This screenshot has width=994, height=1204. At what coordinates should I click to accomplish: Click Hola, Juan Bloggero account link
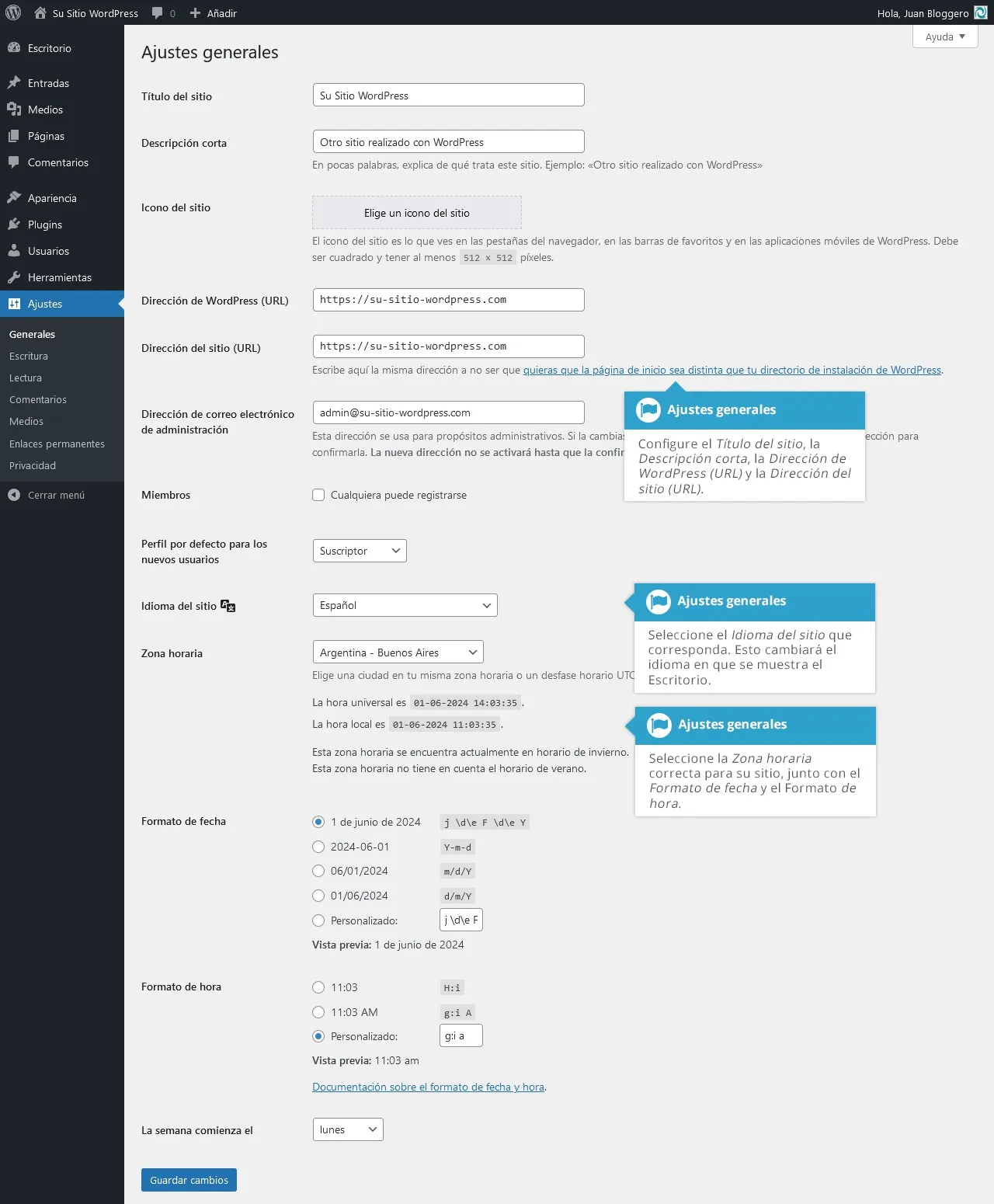pyautogui.click(x=923, y=13)
